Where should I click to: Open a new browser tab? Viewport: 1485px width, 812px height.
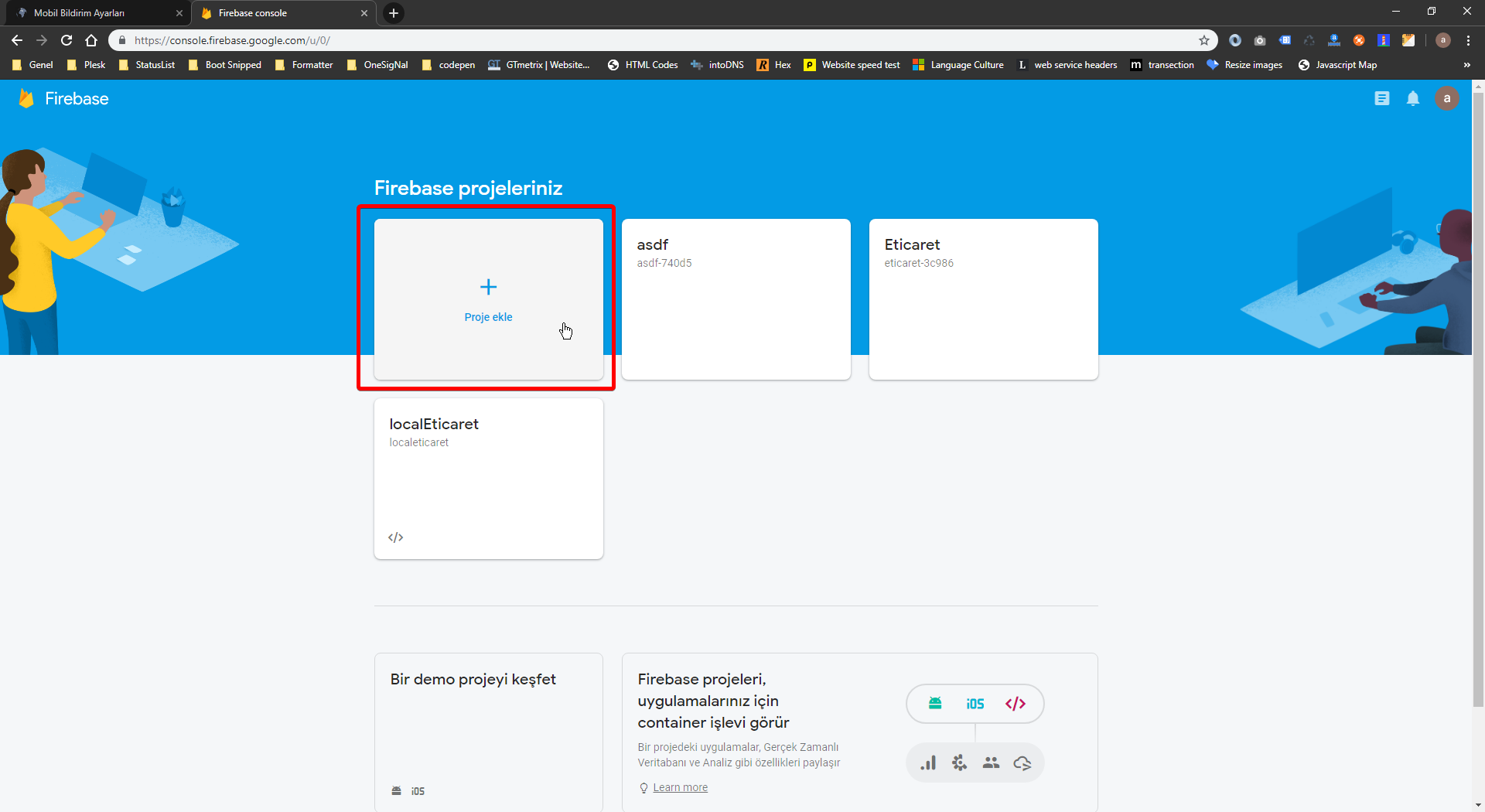click(394, 13)
